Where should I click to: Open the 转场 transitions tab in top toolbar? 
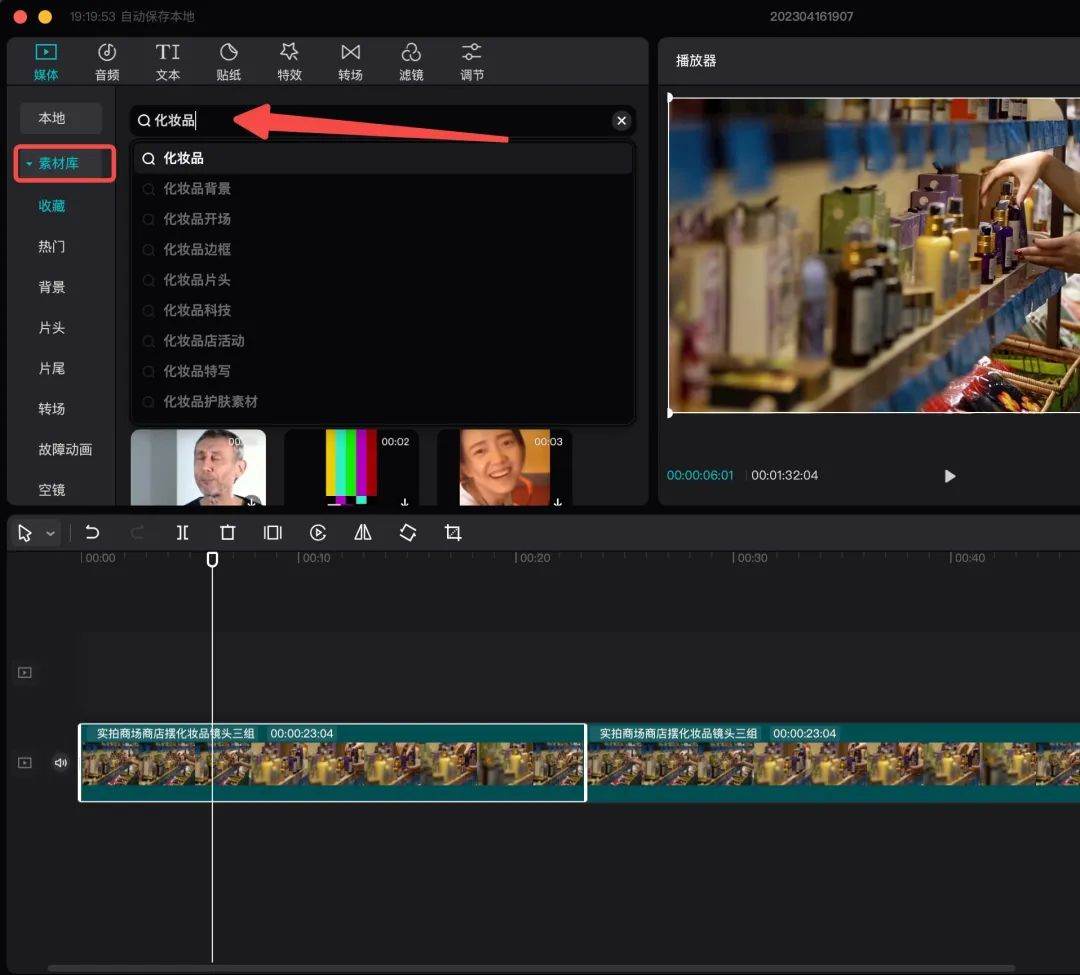(x=351, y=62)
